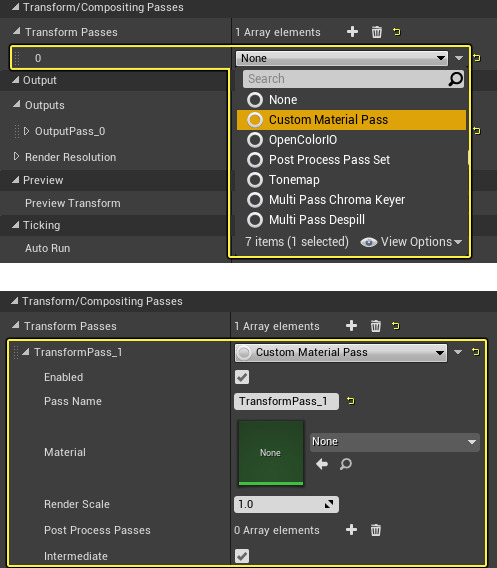Collapse the Ticking section
This screenshot has width=497, height=568.
coord(15,225)
